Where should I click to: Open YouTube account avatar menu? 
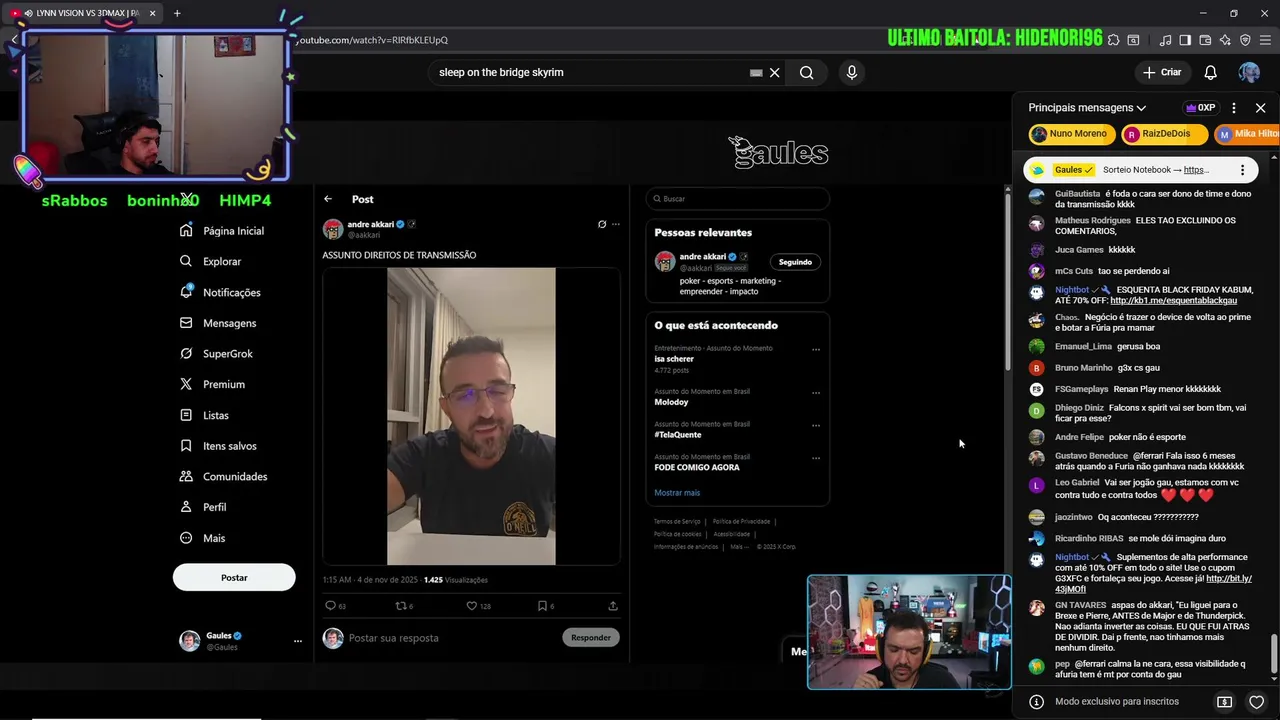1249,72
